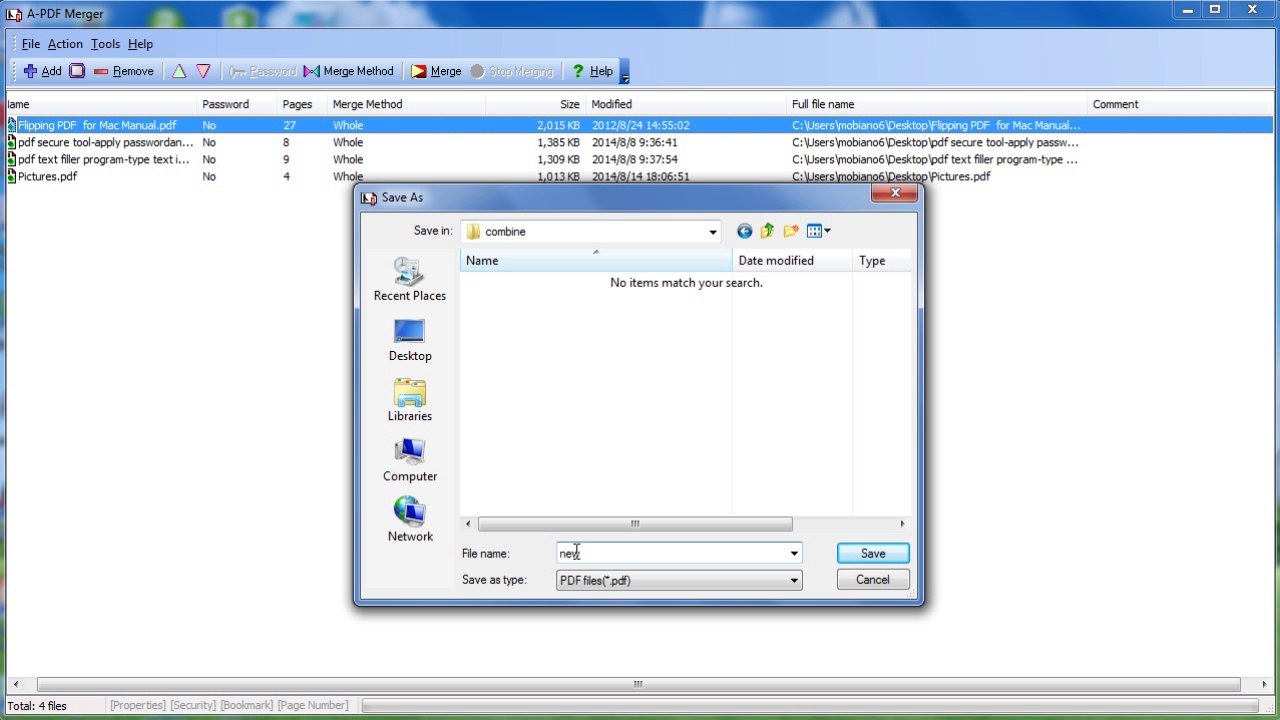Viewport: 1280px width, 720px height.
Task: Click the [Page Number] status bar link
Action: 313,705
